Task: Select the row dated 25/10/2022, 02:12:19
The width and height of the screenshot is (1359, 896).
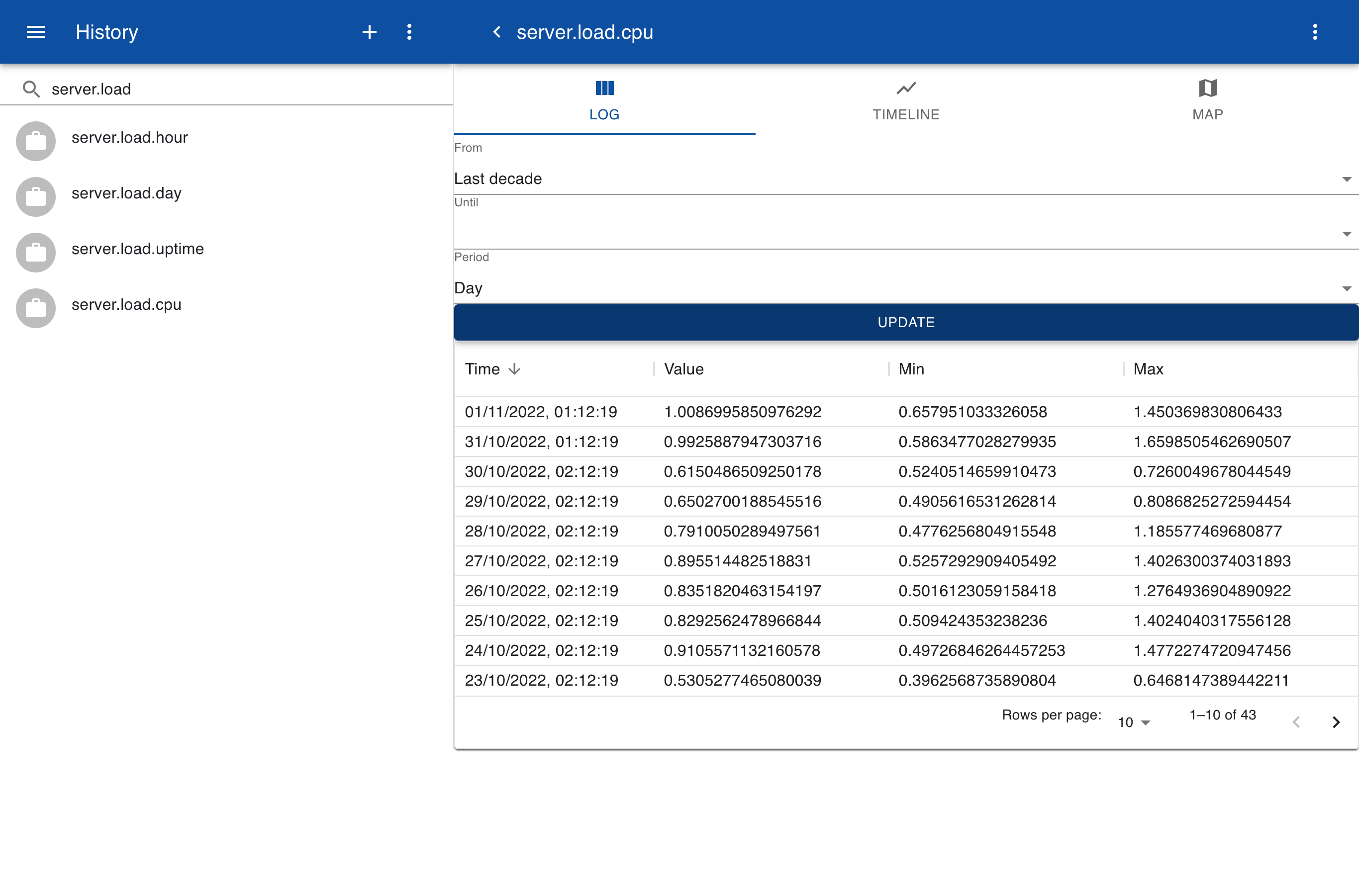Action: pos(906,621)
